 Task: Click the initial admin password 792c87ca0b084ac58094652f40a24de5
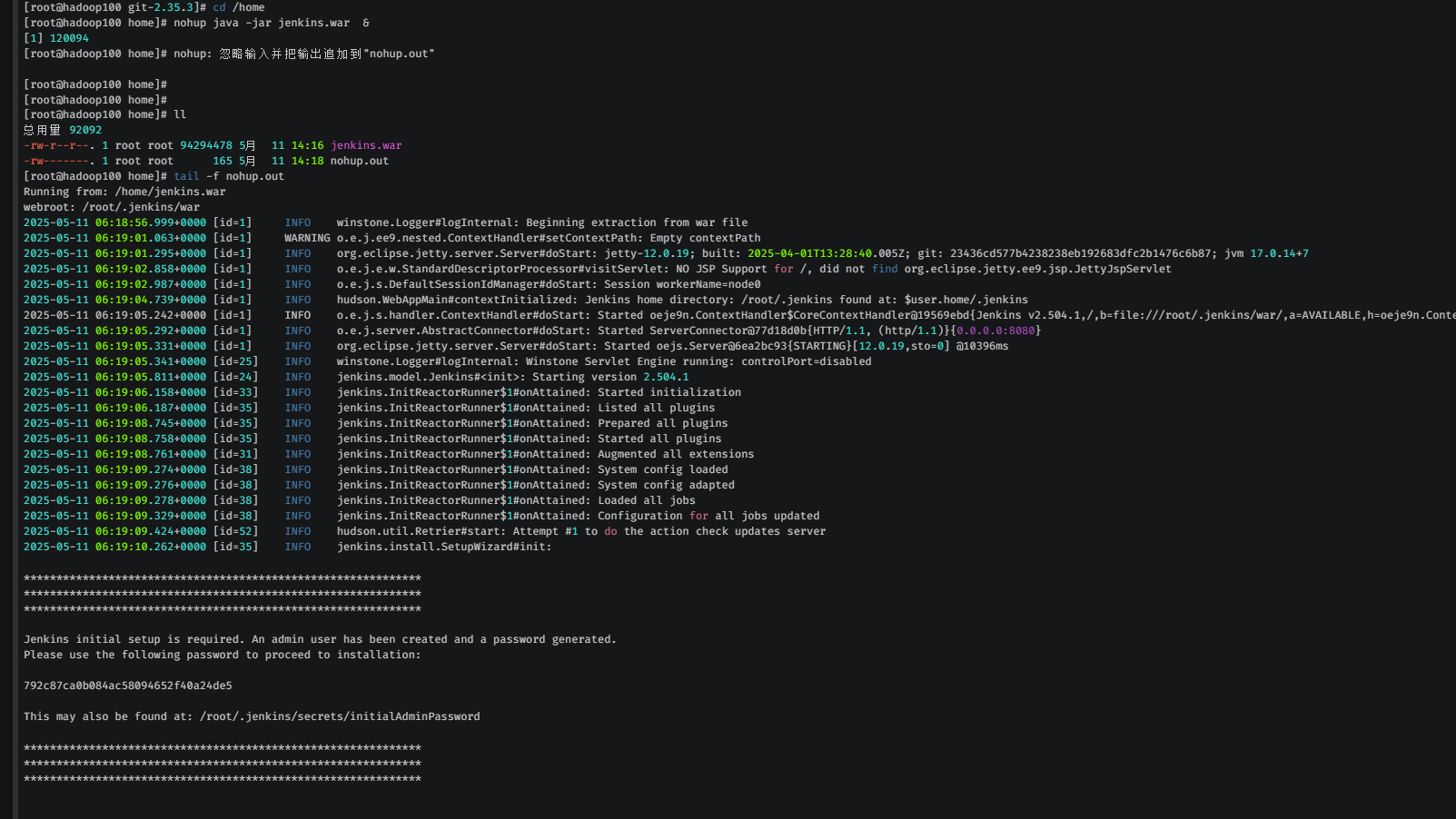coord(128,686)
